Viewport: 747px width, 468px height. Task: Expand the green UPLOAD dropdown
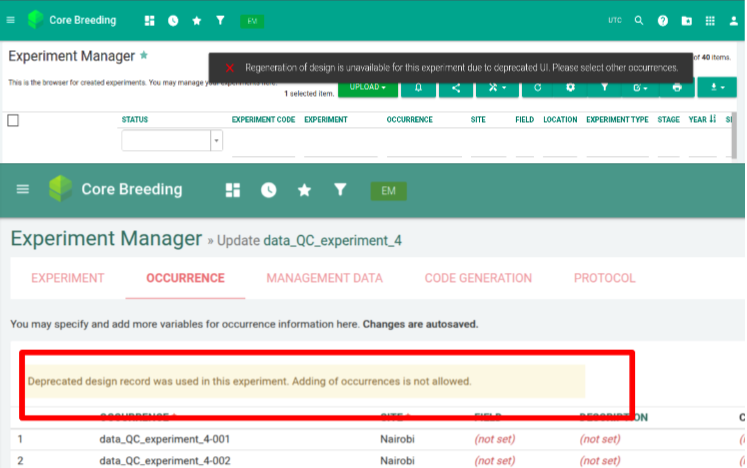pyautogui.click(x=366, y=88)
